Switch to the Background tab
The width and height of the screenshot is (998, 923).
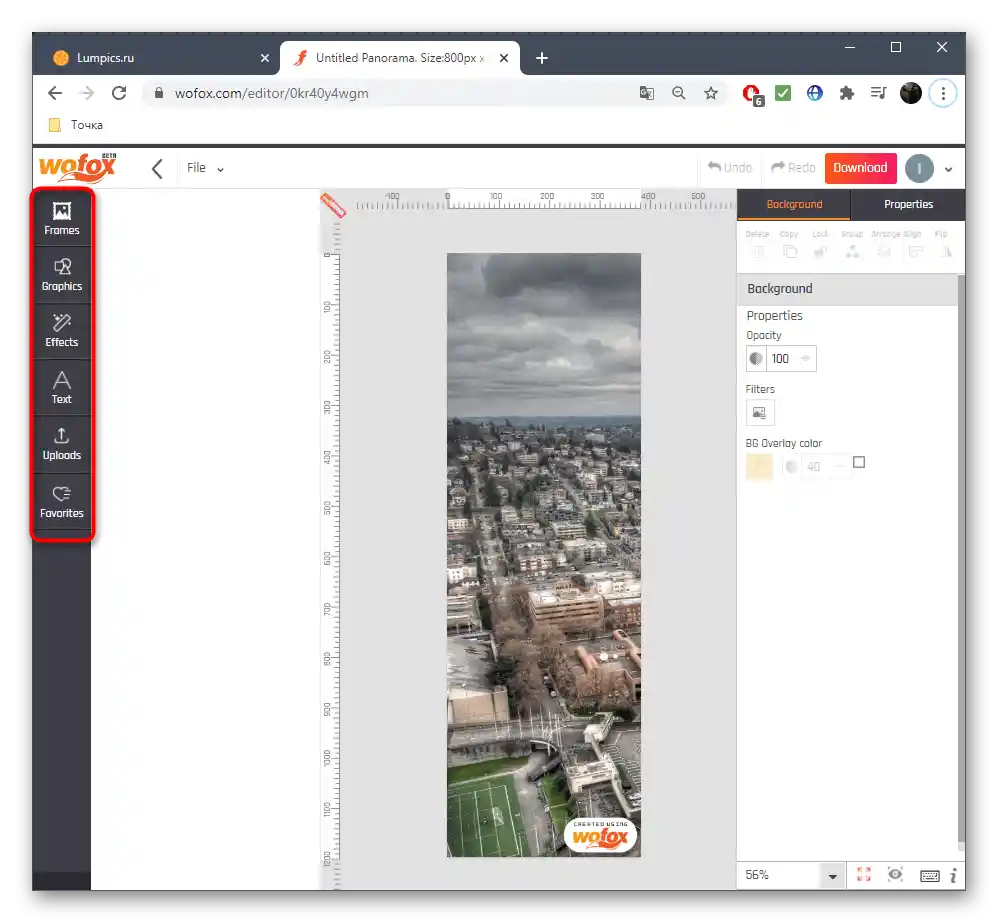coord(794,204)
